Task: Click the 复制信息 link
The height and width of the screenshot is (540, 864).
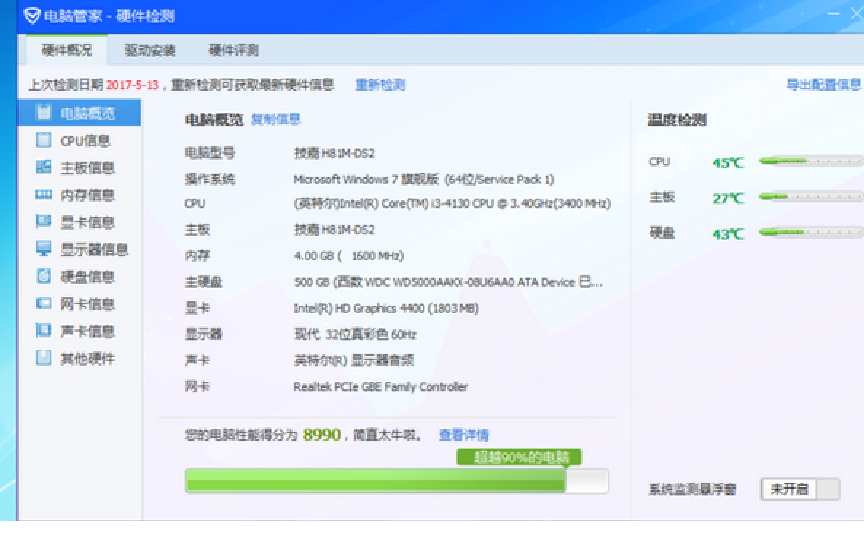Action: [x=276, y=119]
